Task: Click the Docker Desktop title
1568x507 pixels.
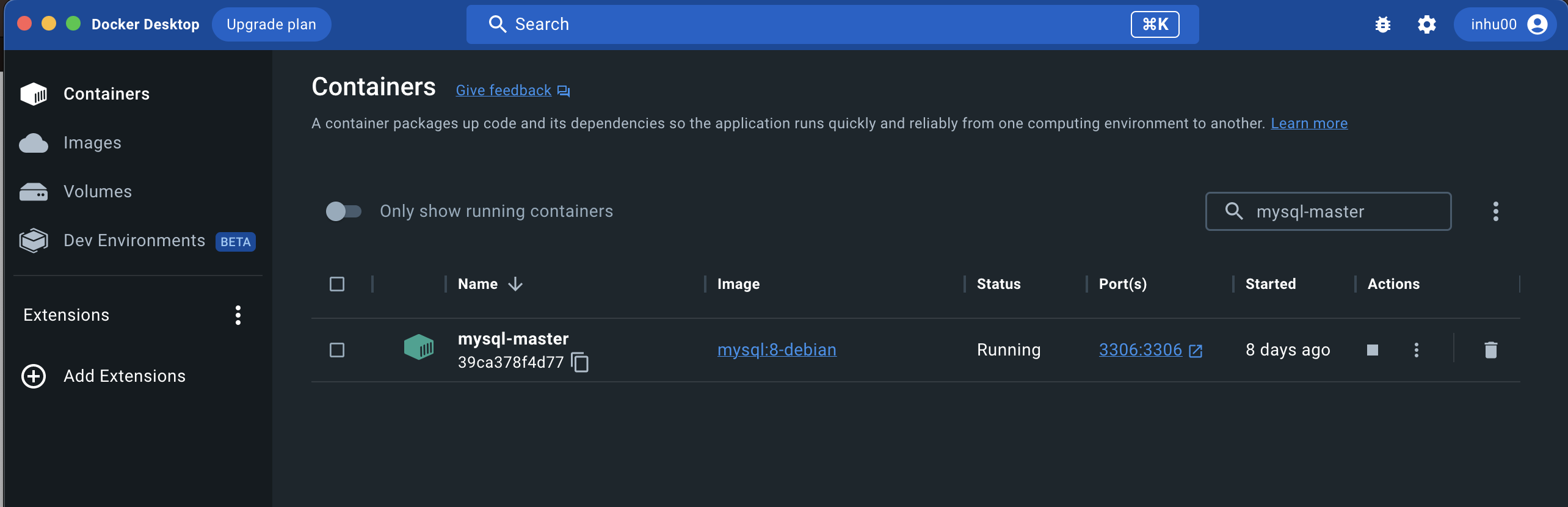Action: click(145, 24)
